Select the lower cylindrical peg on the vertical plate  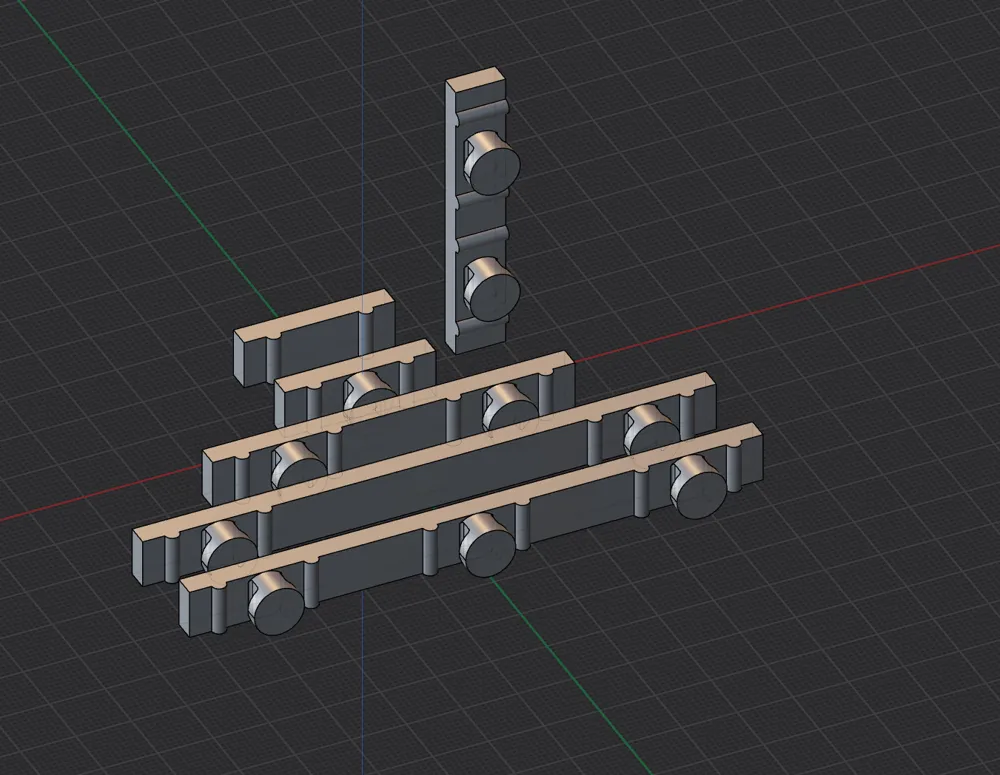click(x=490, y=285)
